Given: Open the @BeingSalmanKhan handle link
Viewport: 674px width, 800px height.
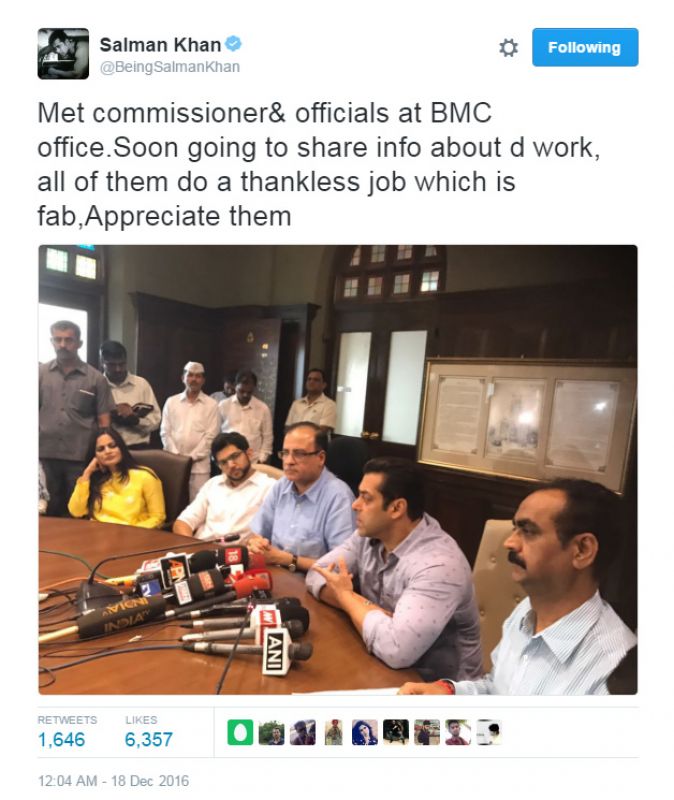Looking at the screenshot, I should click(x=170, y=67).
